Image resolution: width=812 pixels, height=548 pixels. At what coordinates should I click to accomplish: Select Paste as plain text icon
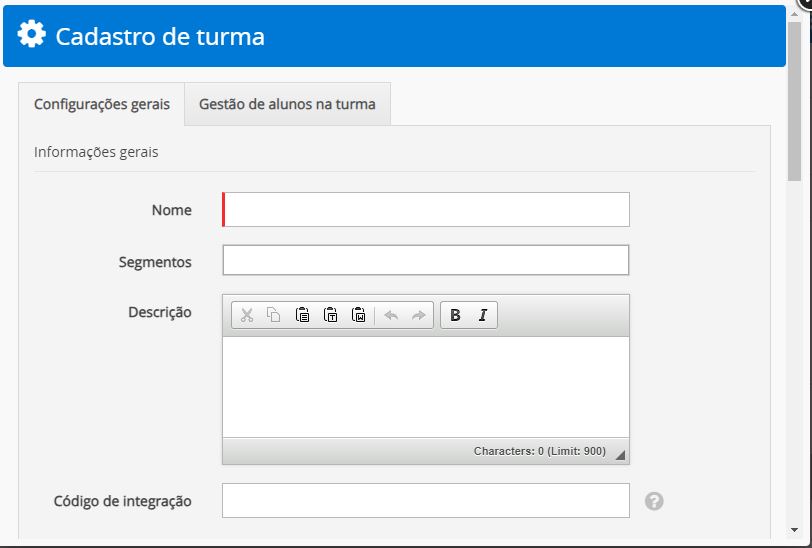[330, 315]
